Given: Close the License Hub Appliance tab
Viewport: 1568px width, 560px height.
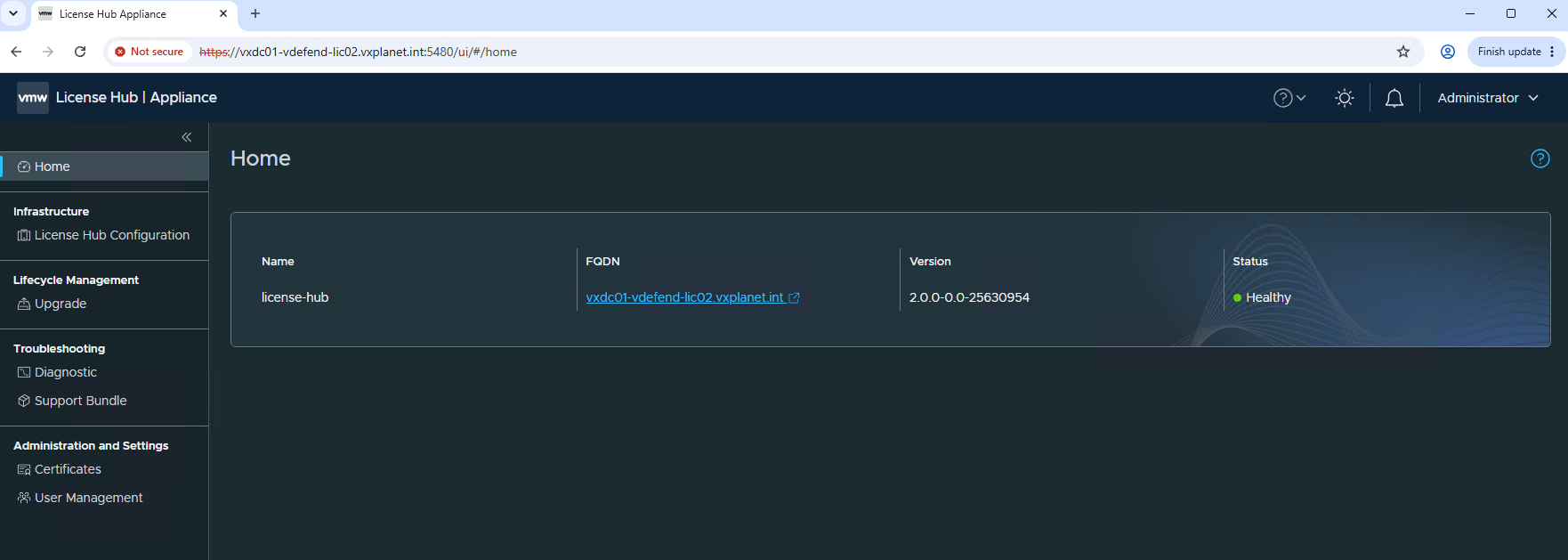Looking at the screenshot, I should pos(223,13).
